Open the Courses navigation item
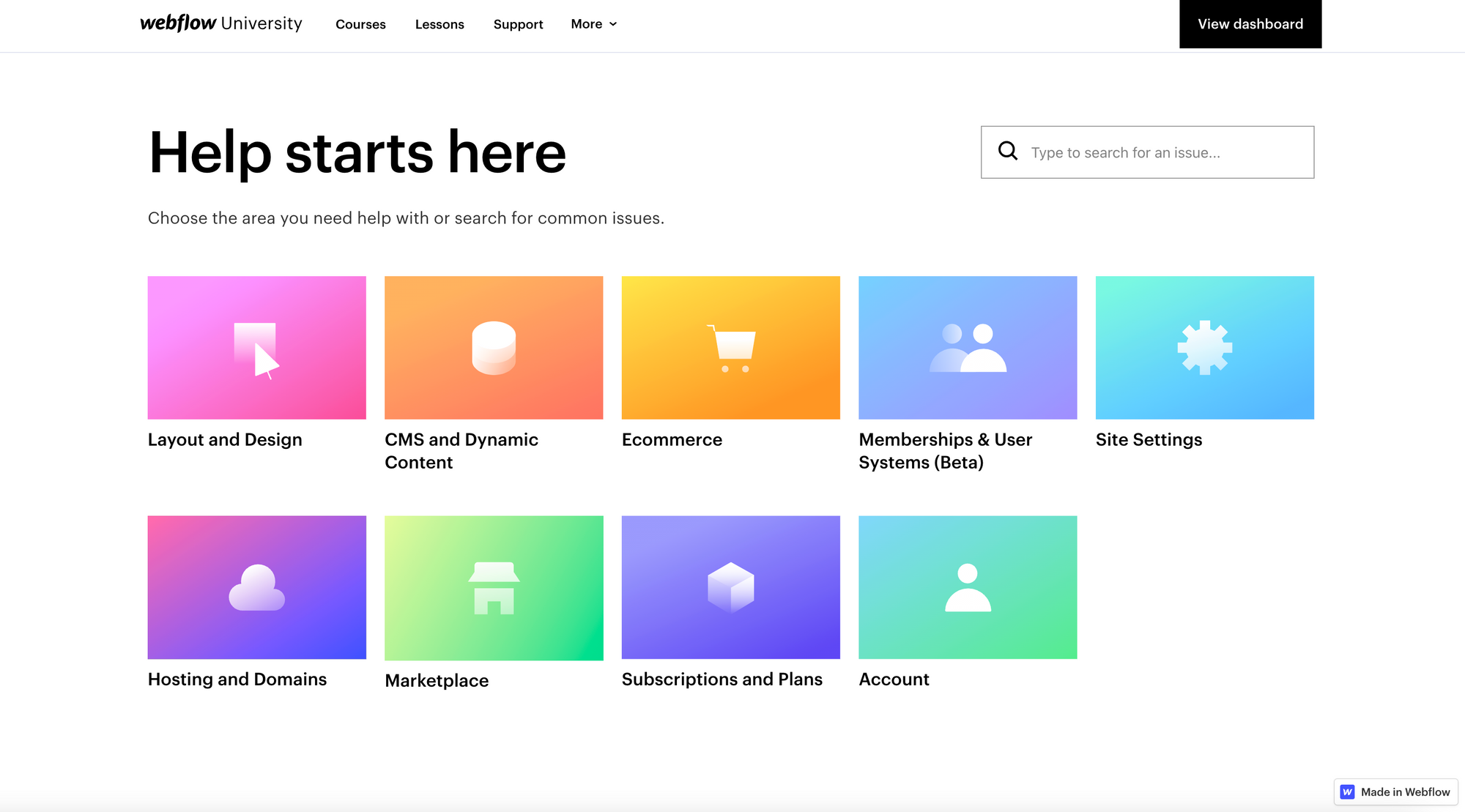This screenshot has width=1465, height=812. [x=360, y=24]
